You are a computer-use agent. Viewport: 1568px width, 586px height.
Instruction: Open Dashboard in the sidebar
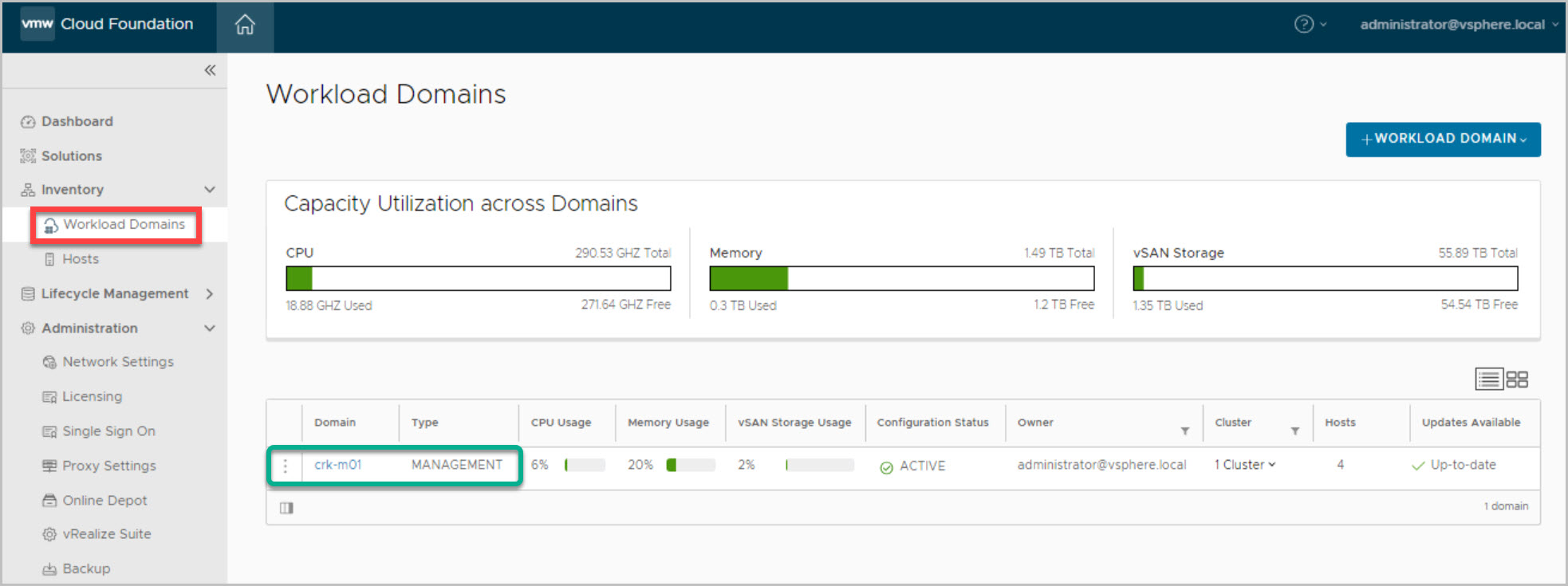coord(77,121)
